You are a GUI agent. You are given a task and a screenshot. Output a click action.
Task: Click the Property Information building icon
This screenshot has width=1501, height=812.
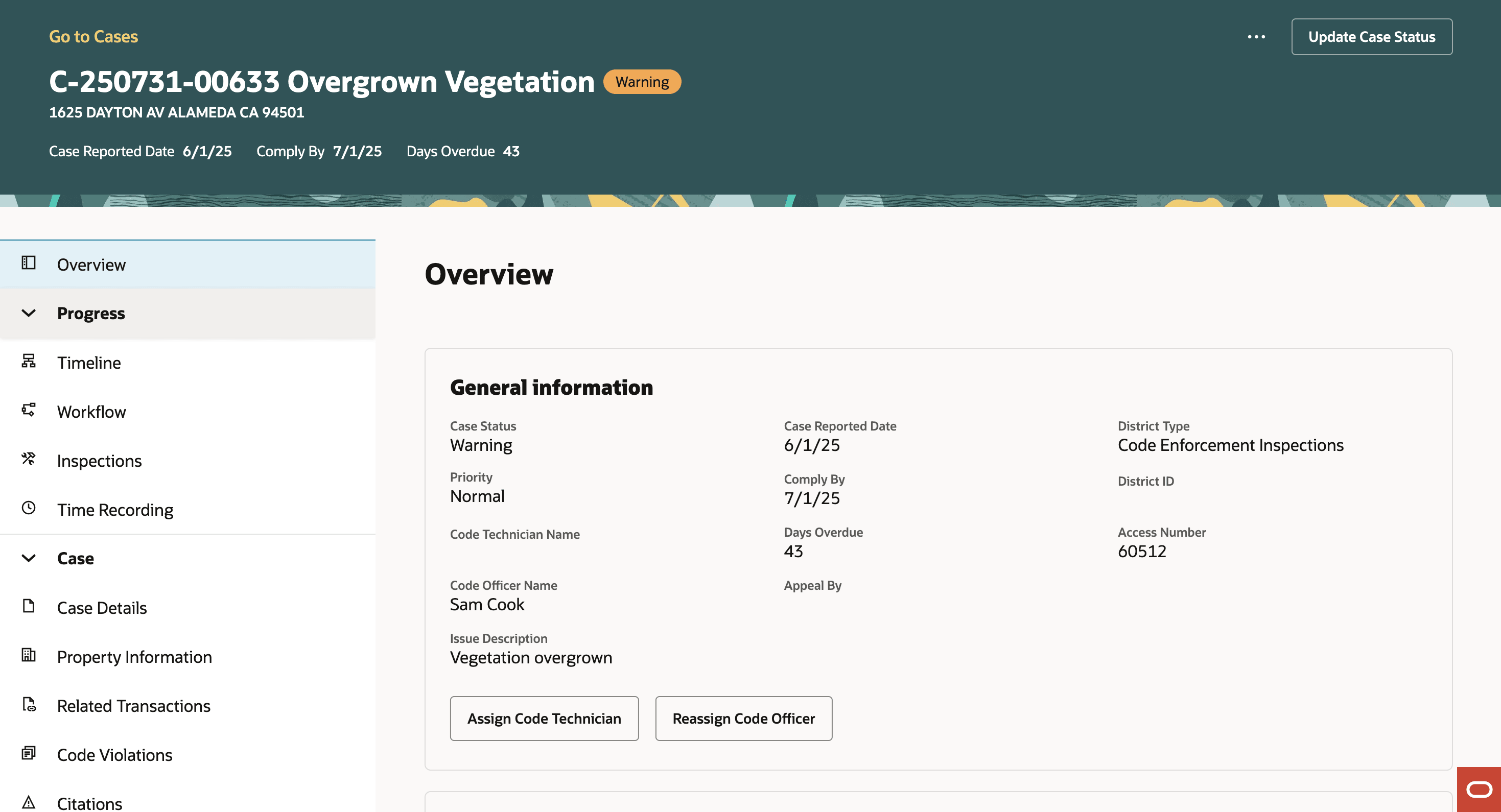(29, 655)
